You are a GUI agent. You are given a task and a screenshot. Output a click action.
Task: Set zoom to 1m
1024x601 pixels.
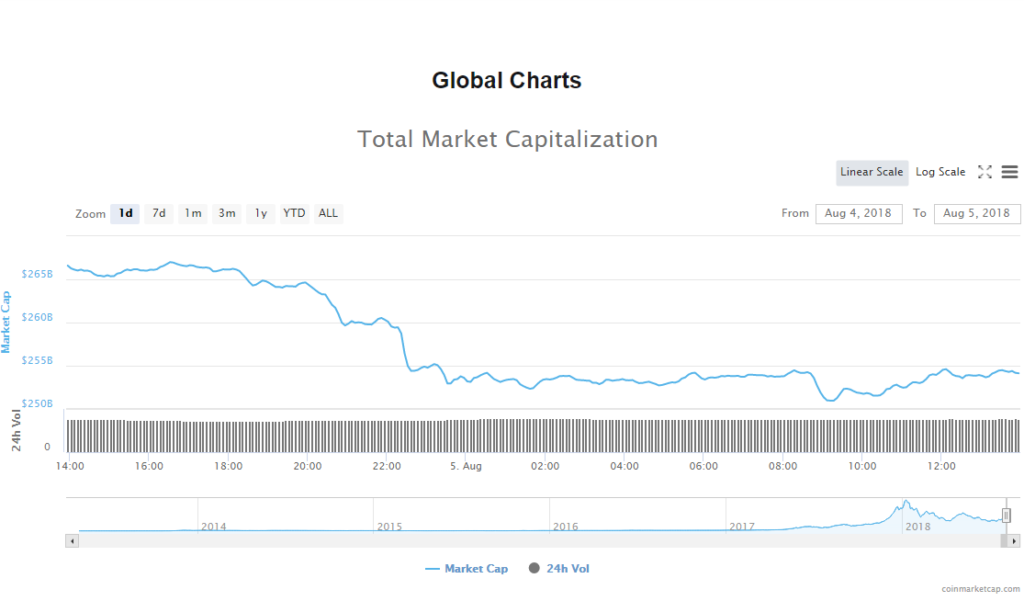pyautogui.click(x=193, y=213)
